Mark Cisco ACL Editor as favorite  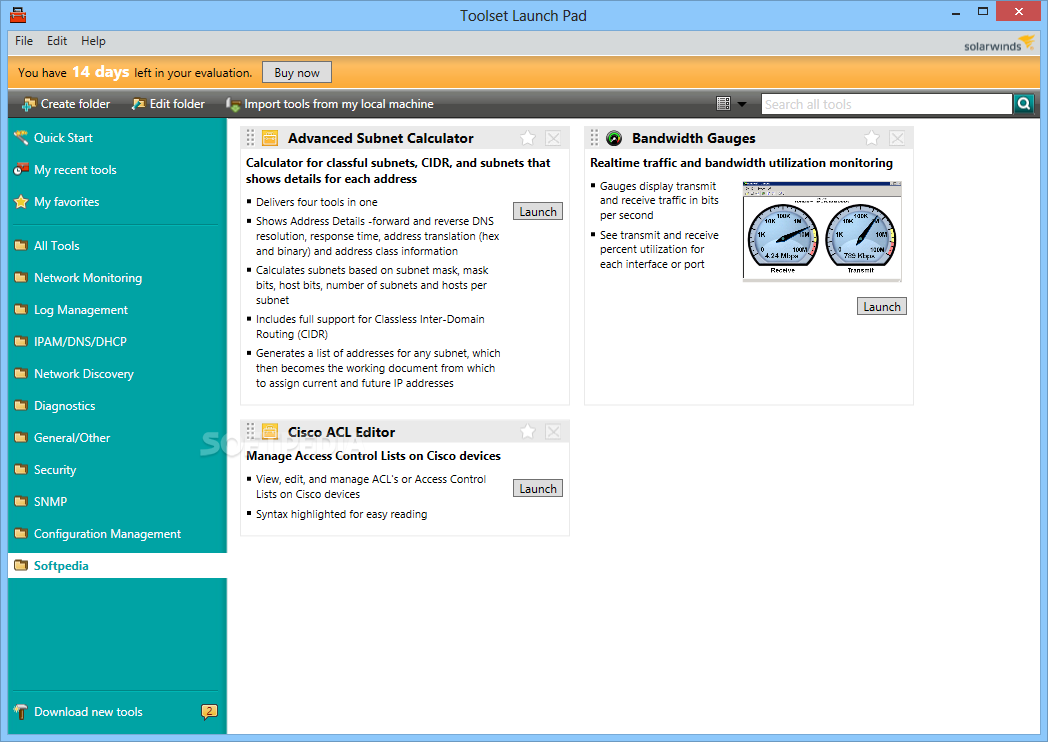click(527, 432)
